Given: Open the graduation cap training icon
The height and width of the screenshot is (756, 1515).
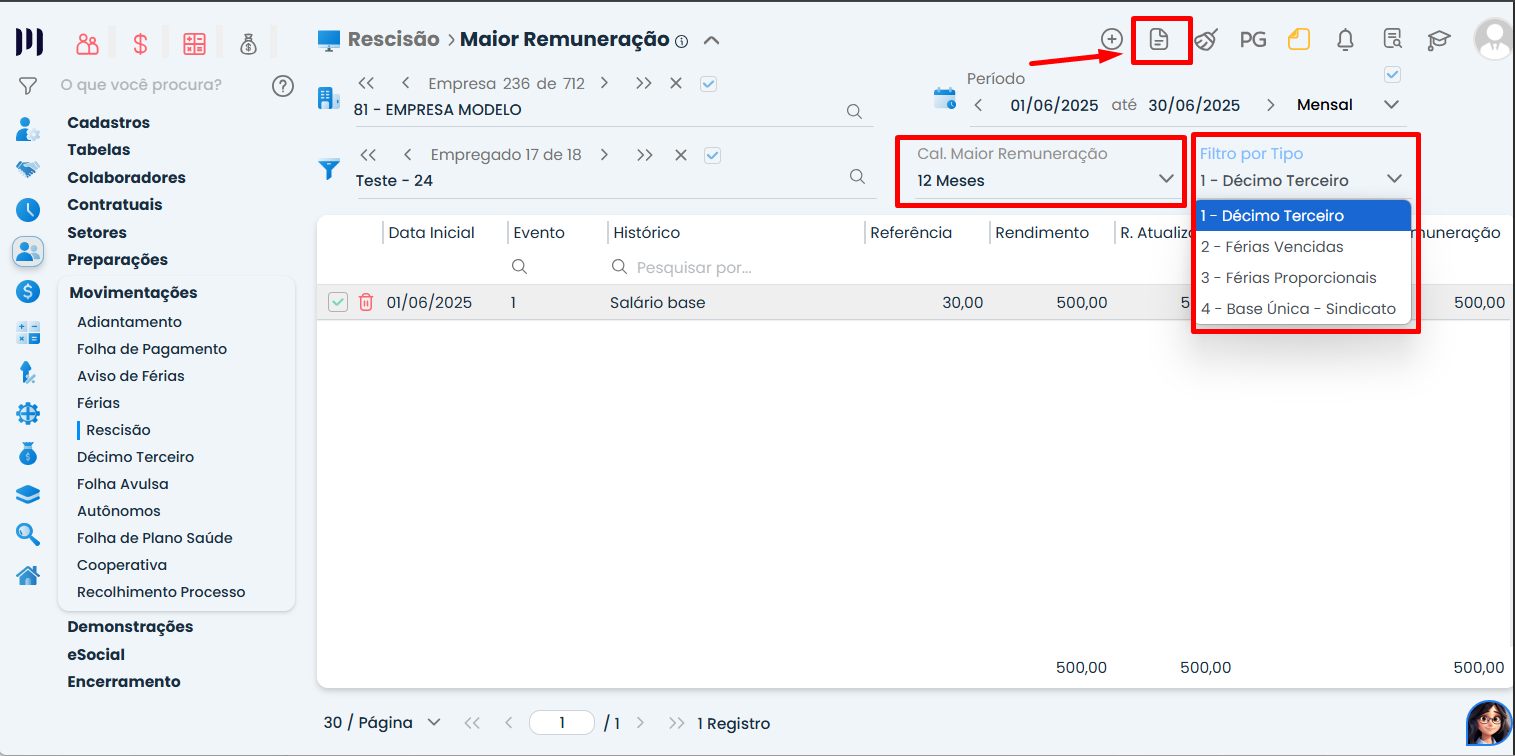Looking at the screenshot, I should 1439,40.
